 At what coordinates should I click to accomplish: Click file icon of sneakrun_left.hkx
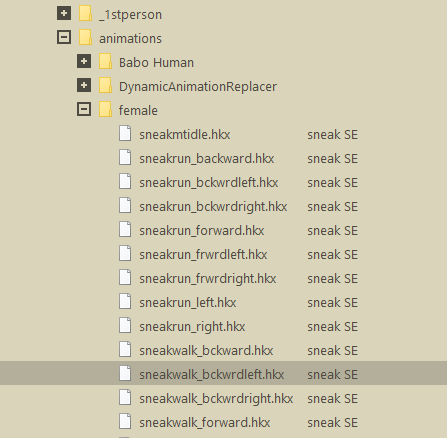click(125, 302)
